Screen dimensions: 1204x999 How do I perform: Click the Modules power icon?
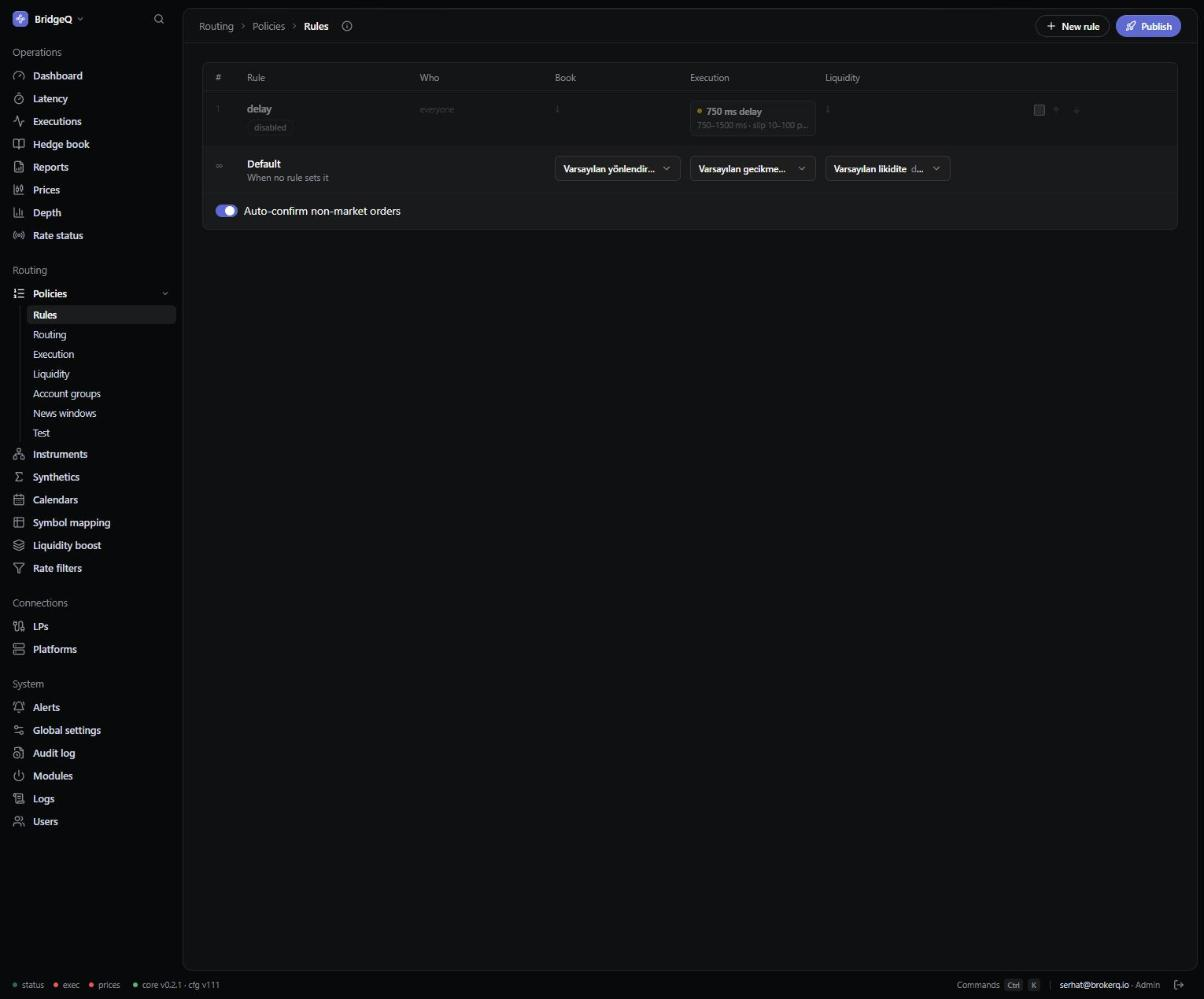coord(19,776)
